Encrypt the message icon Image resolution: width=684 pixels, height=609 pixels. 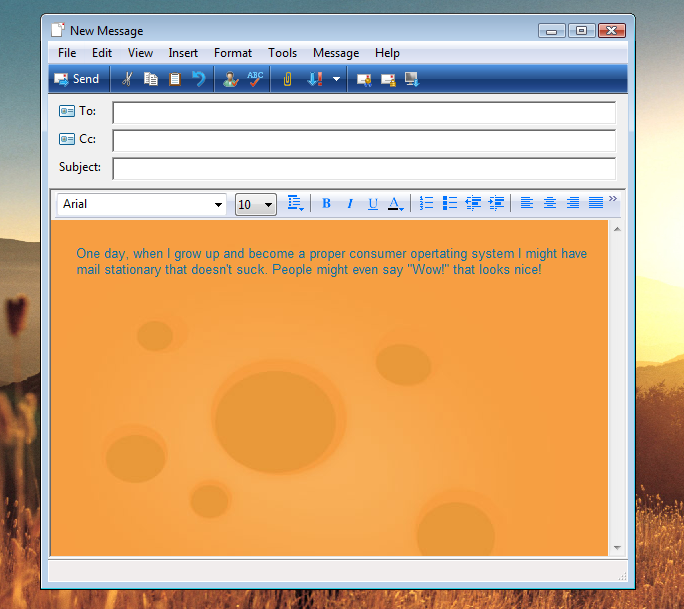coord(388,79)
